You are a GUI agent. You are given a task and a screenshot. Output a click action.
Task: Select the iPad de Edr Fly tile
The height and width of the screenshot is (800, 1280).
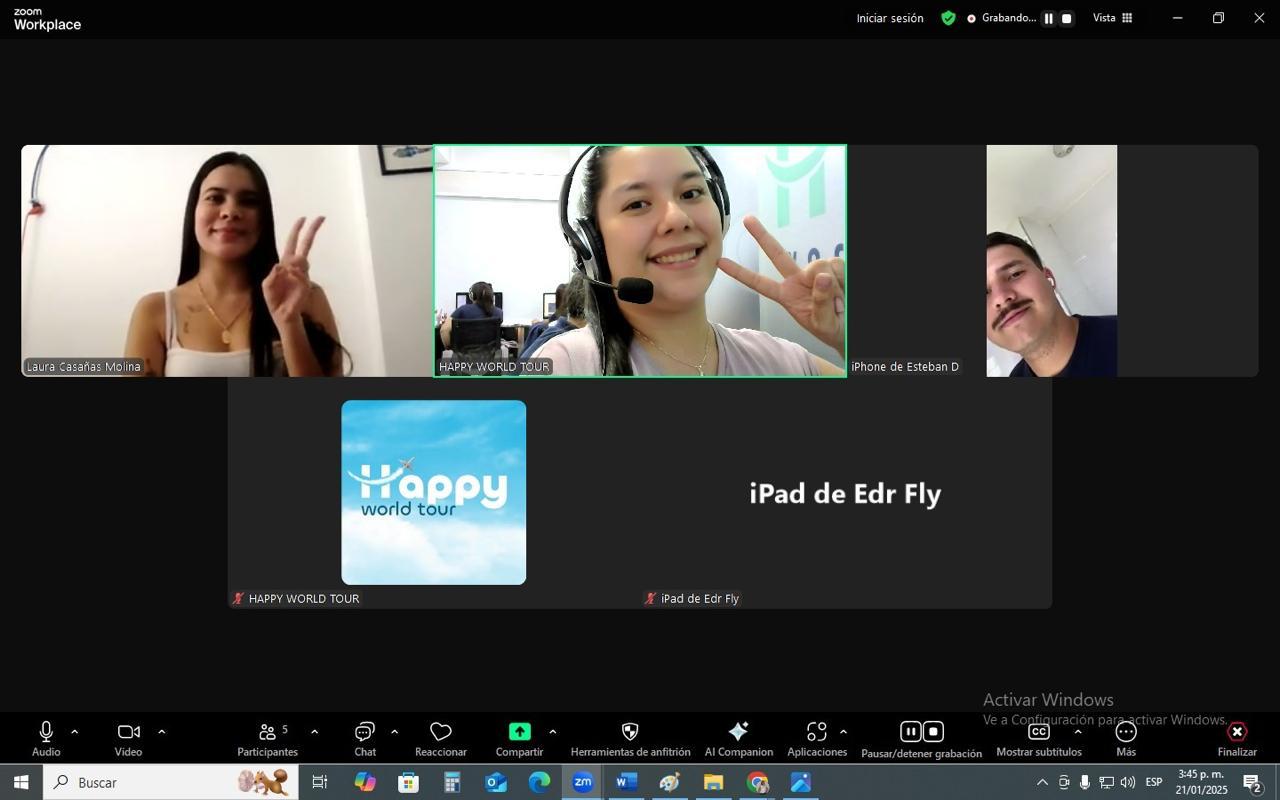point(846,493)
